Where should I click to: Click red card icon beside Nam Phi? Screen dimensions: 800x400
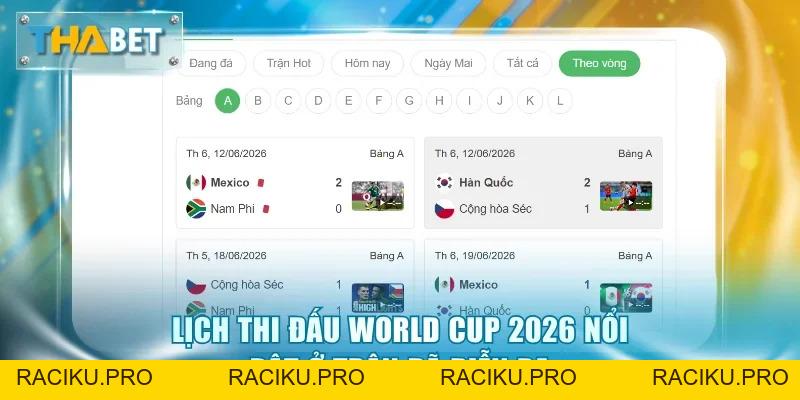(x=266, y=209)
